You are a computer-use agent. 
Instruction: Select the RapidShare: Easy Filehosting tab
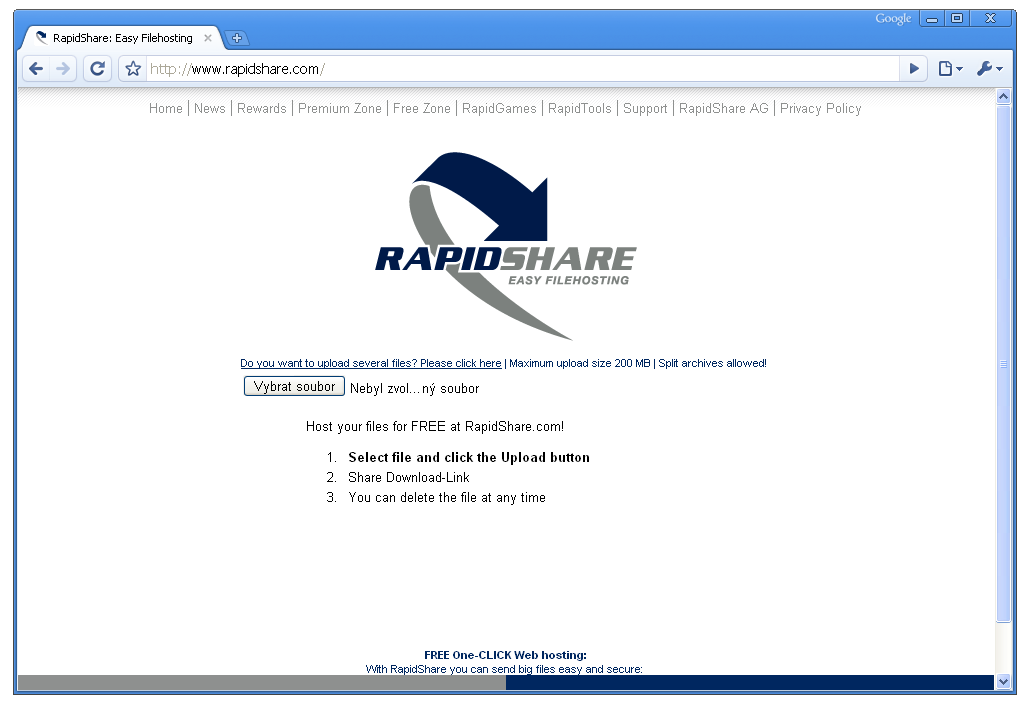tap(123, 38)
